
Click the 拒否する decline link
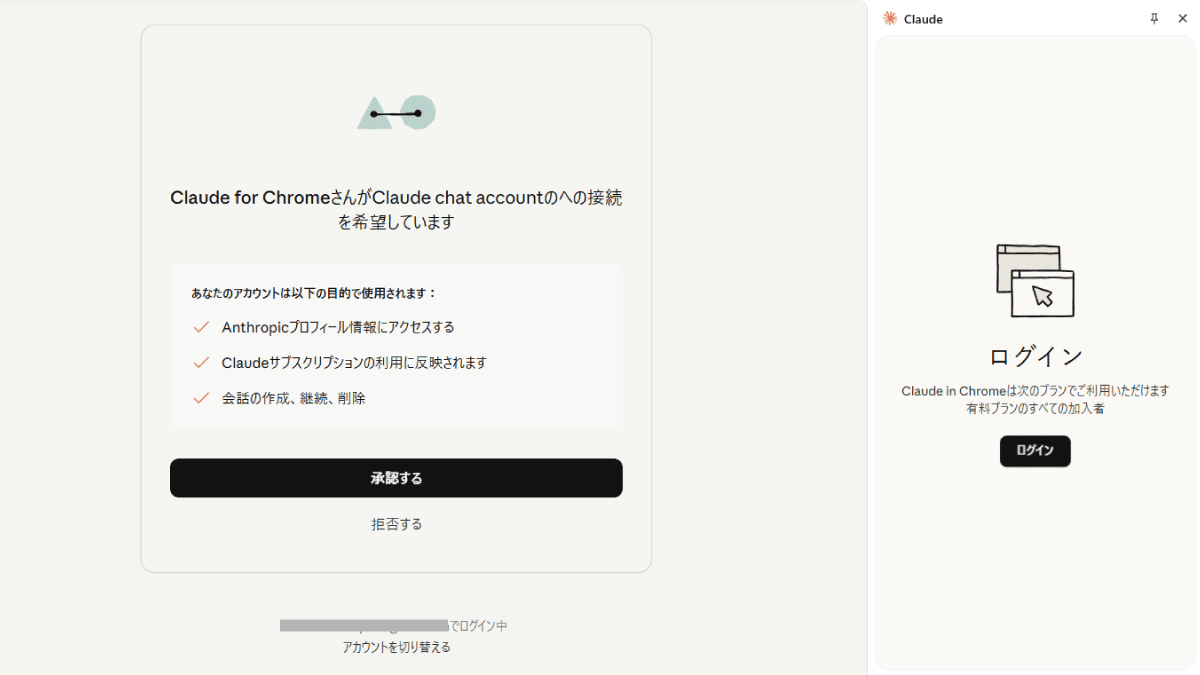(x=397, y=524)
